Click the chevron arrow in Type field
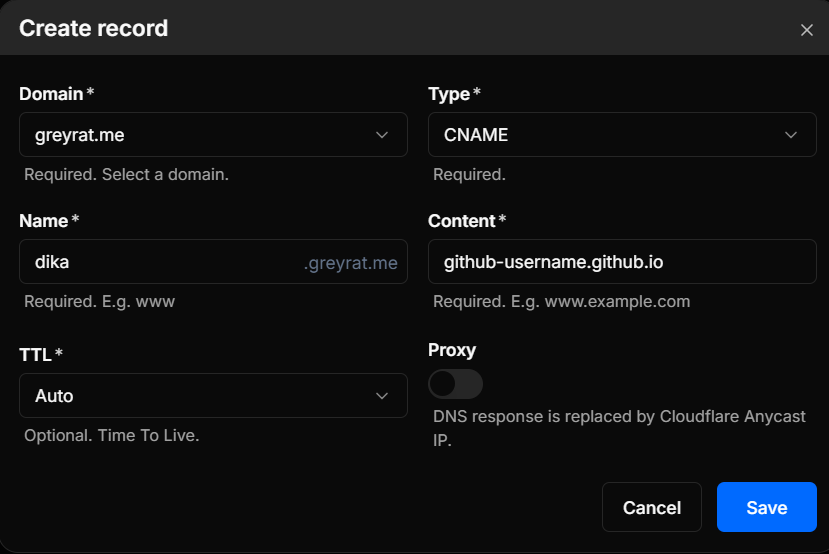 [791, 135]
